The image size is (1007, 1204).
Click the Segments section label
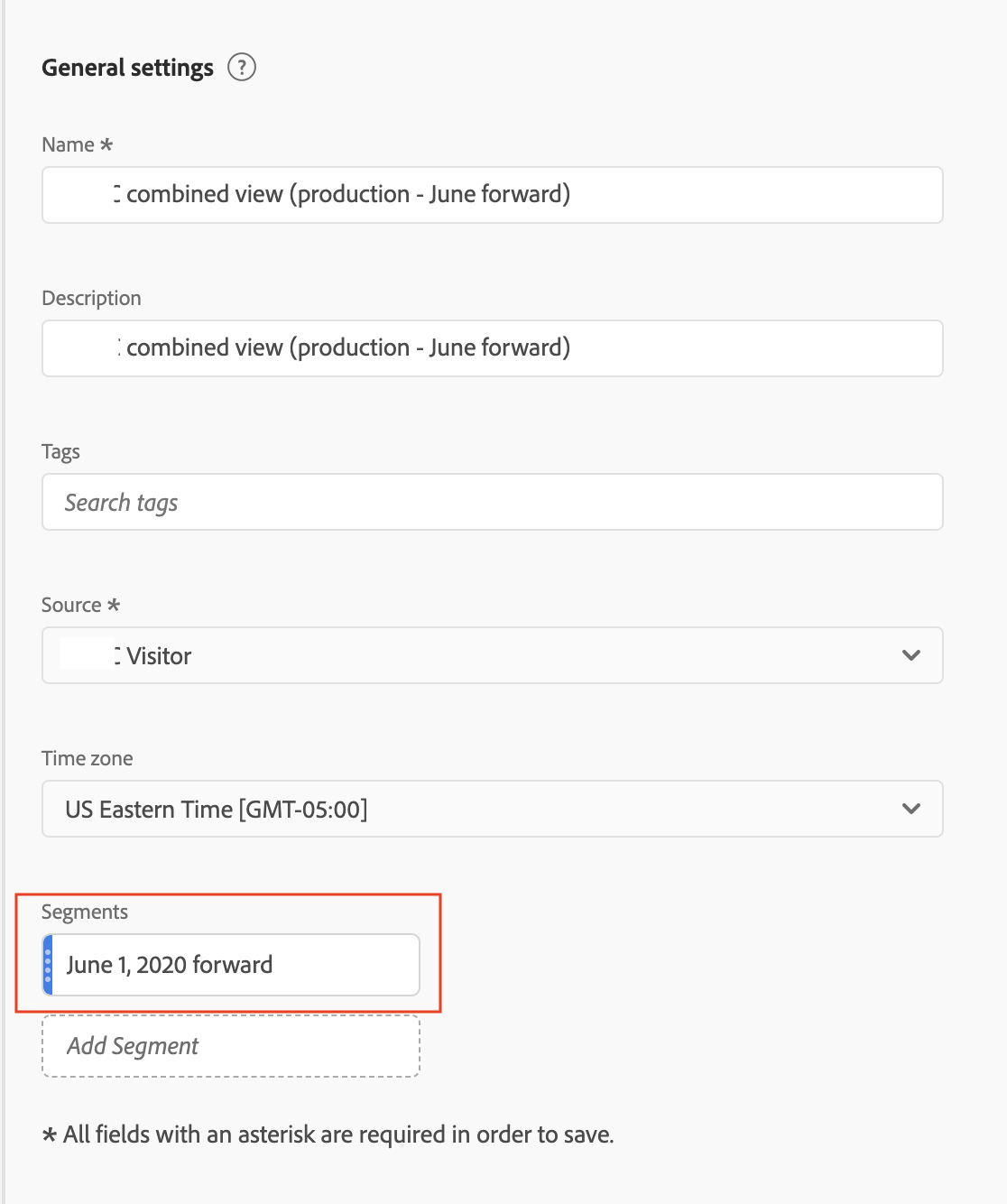click(x=85, y=912)
